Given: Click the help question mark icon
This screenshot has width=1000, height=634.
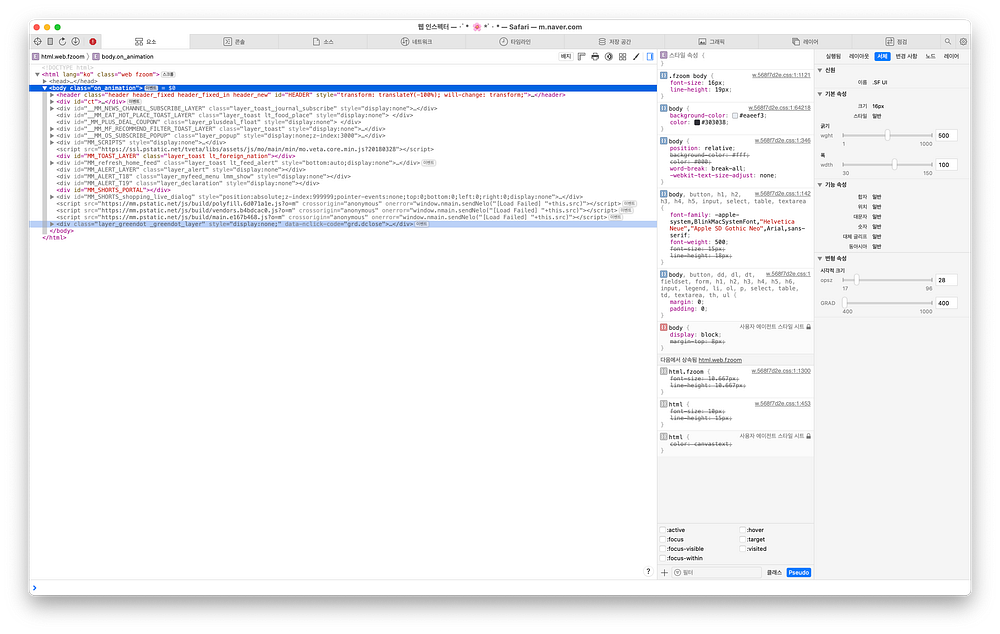Looking at the screenshot, I should point(648,571).
